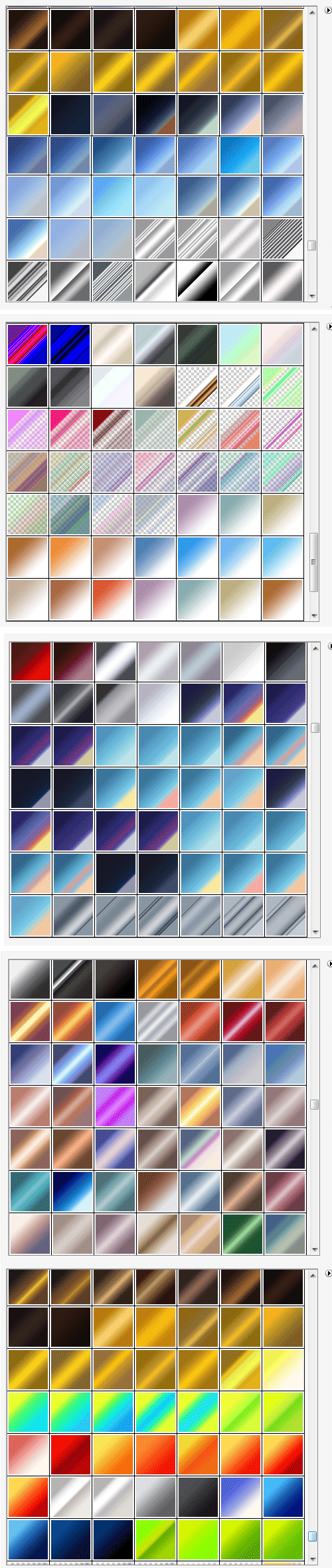Choose the deep violet-blue gradient, fourth panel
The image size is (332, 1568).
click(x=115, y=1065)
